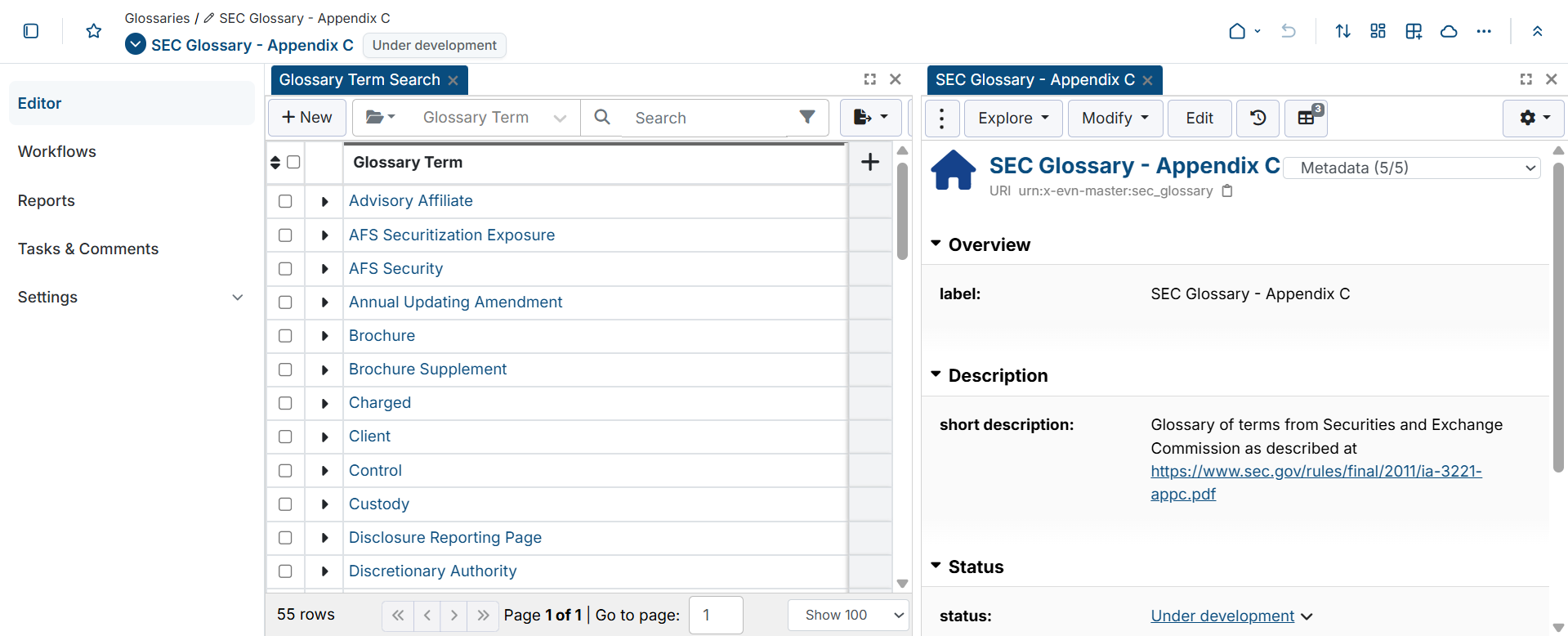This screenshot has height=636, width=1568.
Task: Check the Annual Updating Amendment row checkbox
Action: [x=285, y=302]
